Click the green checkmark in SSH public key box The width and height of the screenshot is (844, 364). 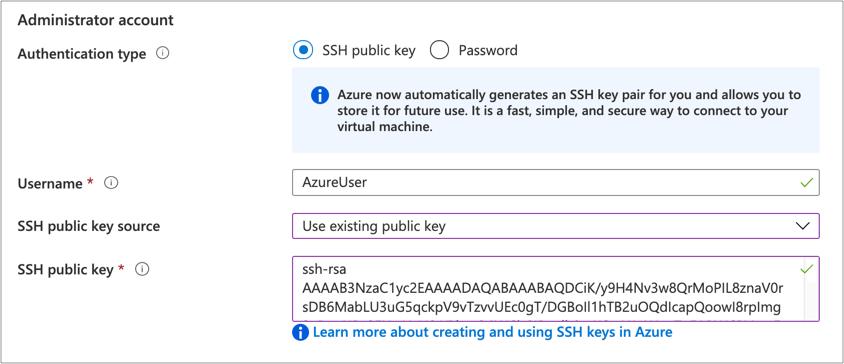806,269
